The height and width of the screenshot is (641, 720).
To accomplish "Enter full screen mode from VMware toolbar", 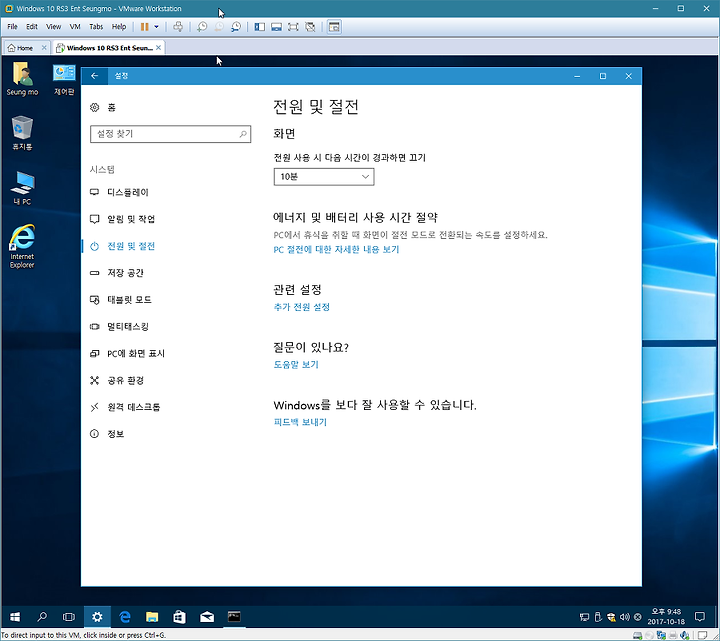I will click(x=293, y=27).
